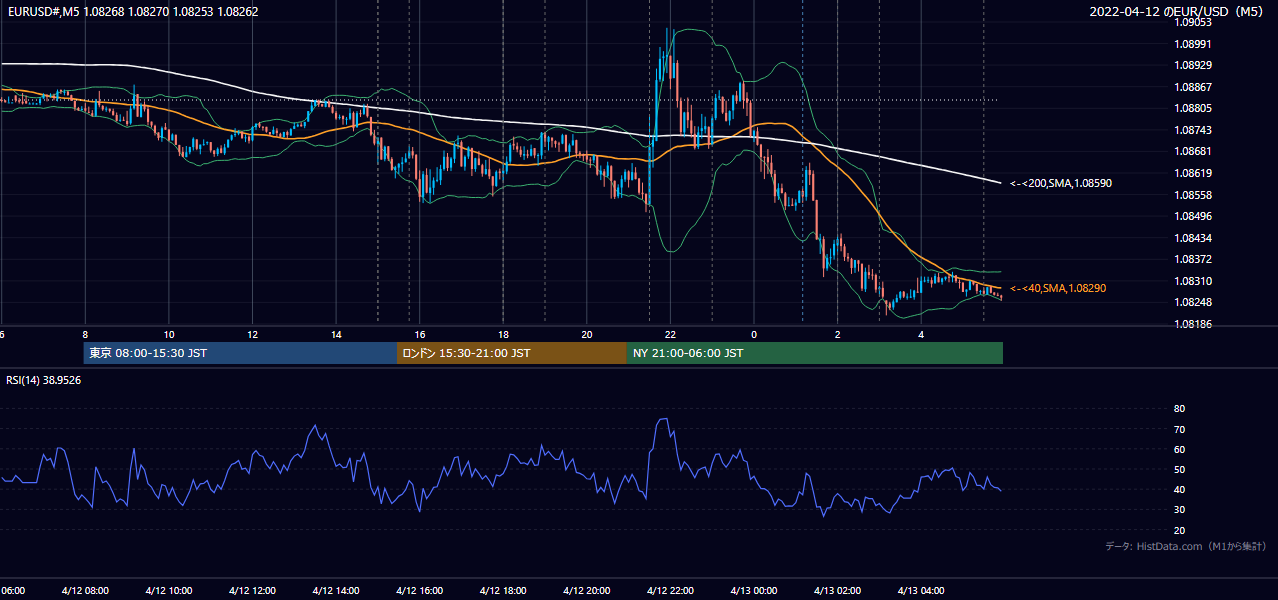The height and width of the screenshot is (600, 1278).
Task: Click price axis value 1.08681
Action: pos(1192,151)
